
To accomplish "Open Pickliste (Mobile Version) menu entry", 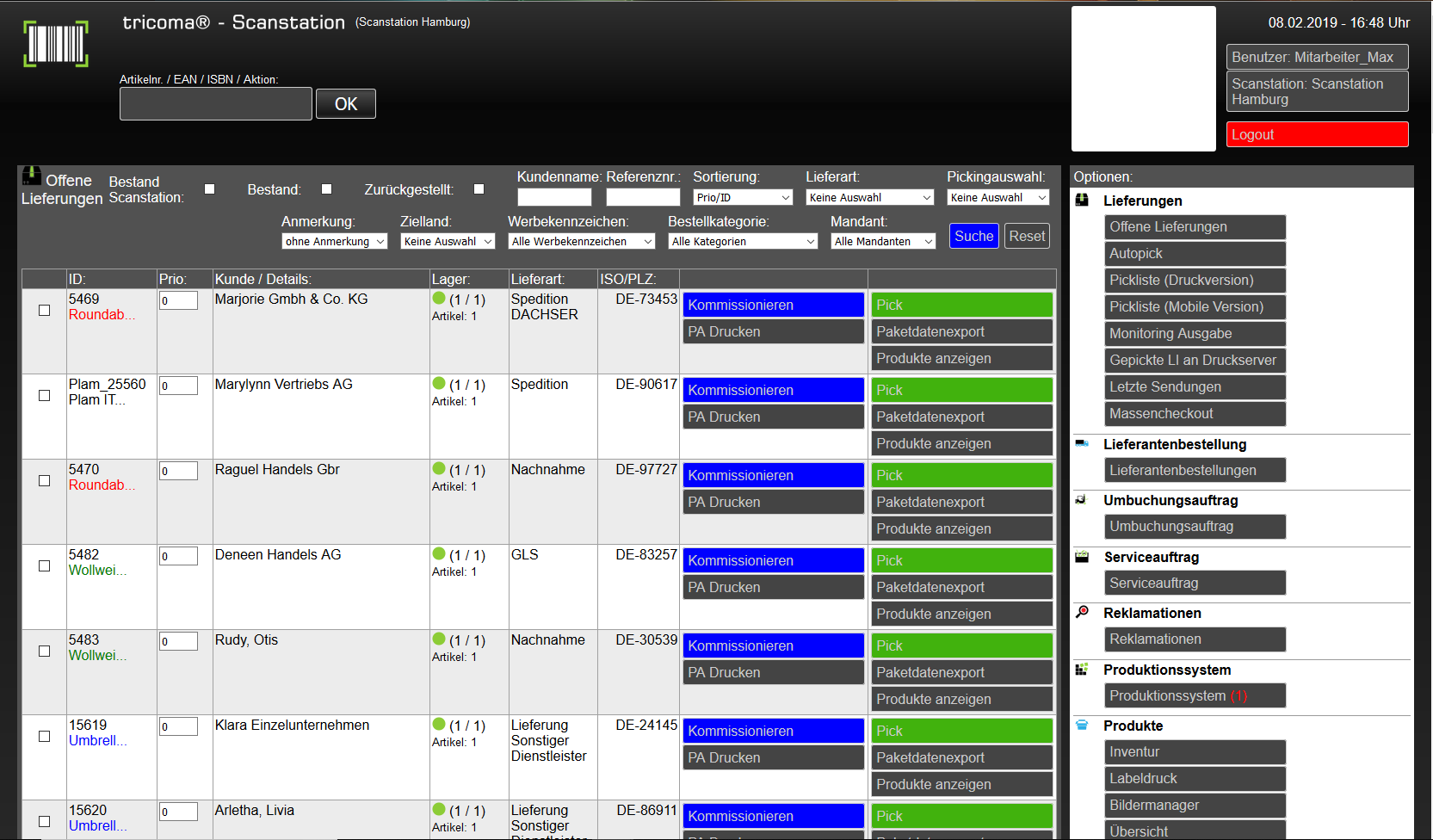I will click(x=1195, y=307).
